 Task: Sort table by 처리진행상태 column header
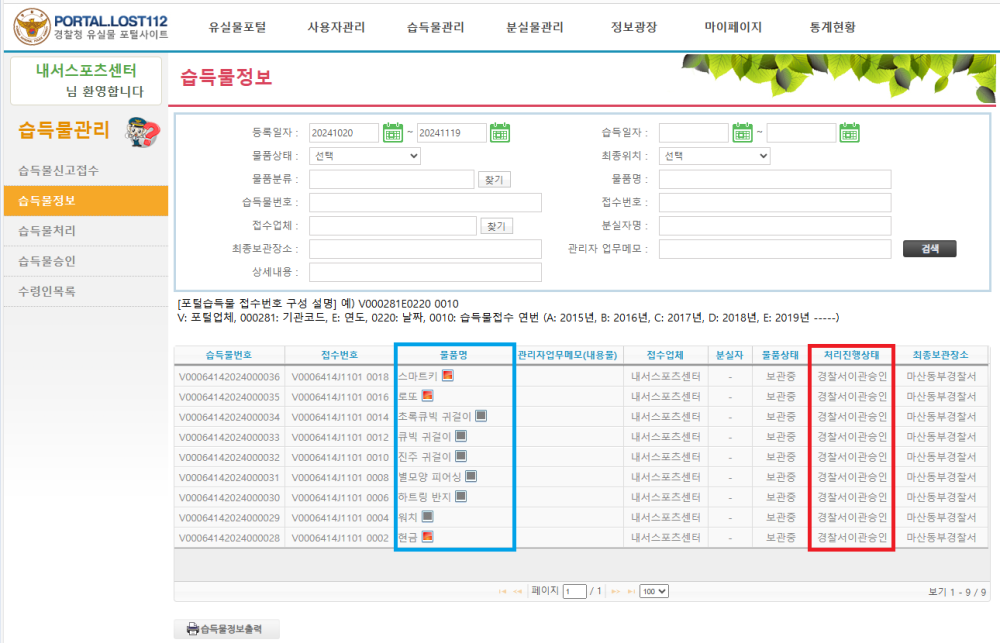[x=851, y=355]
